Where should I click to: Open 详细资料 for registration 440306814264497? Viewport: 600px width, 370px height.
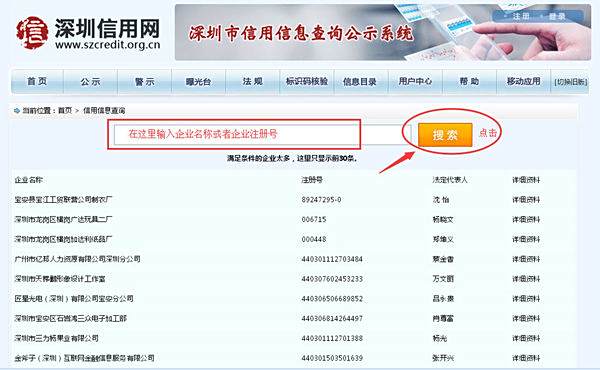point(526,319)
